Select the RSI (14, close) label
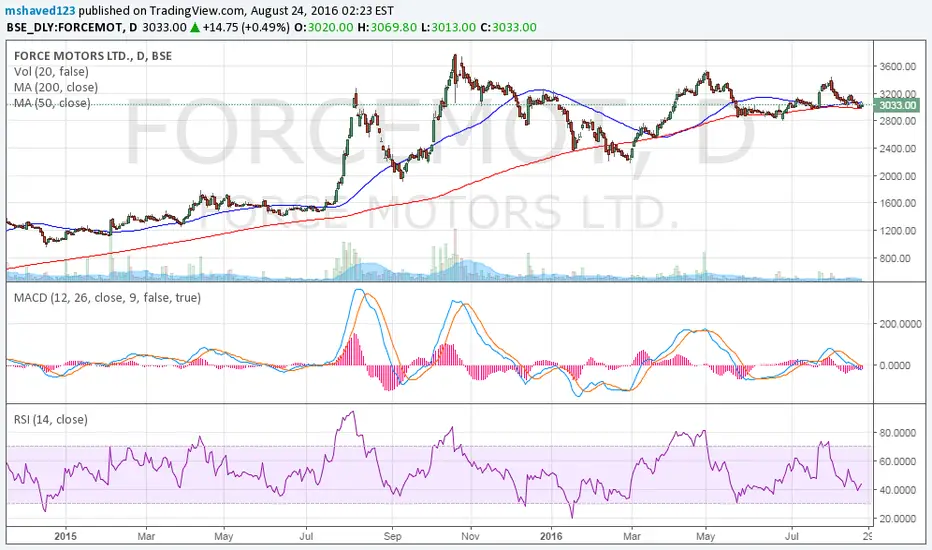Screen dimensions: 932x550 pos(51,419)
